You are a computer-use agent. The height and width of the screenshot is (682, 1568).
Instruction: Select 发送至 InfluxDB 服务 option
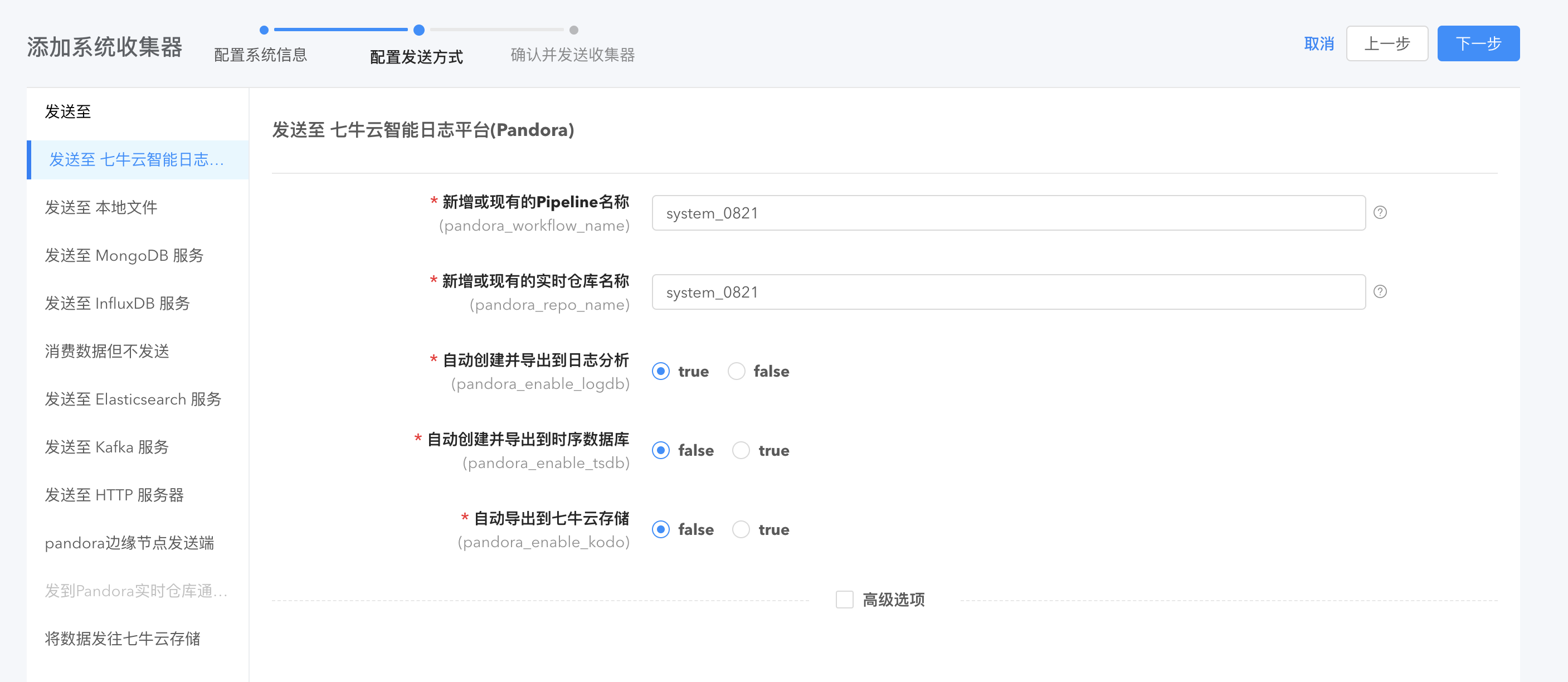tap(138, 303)
